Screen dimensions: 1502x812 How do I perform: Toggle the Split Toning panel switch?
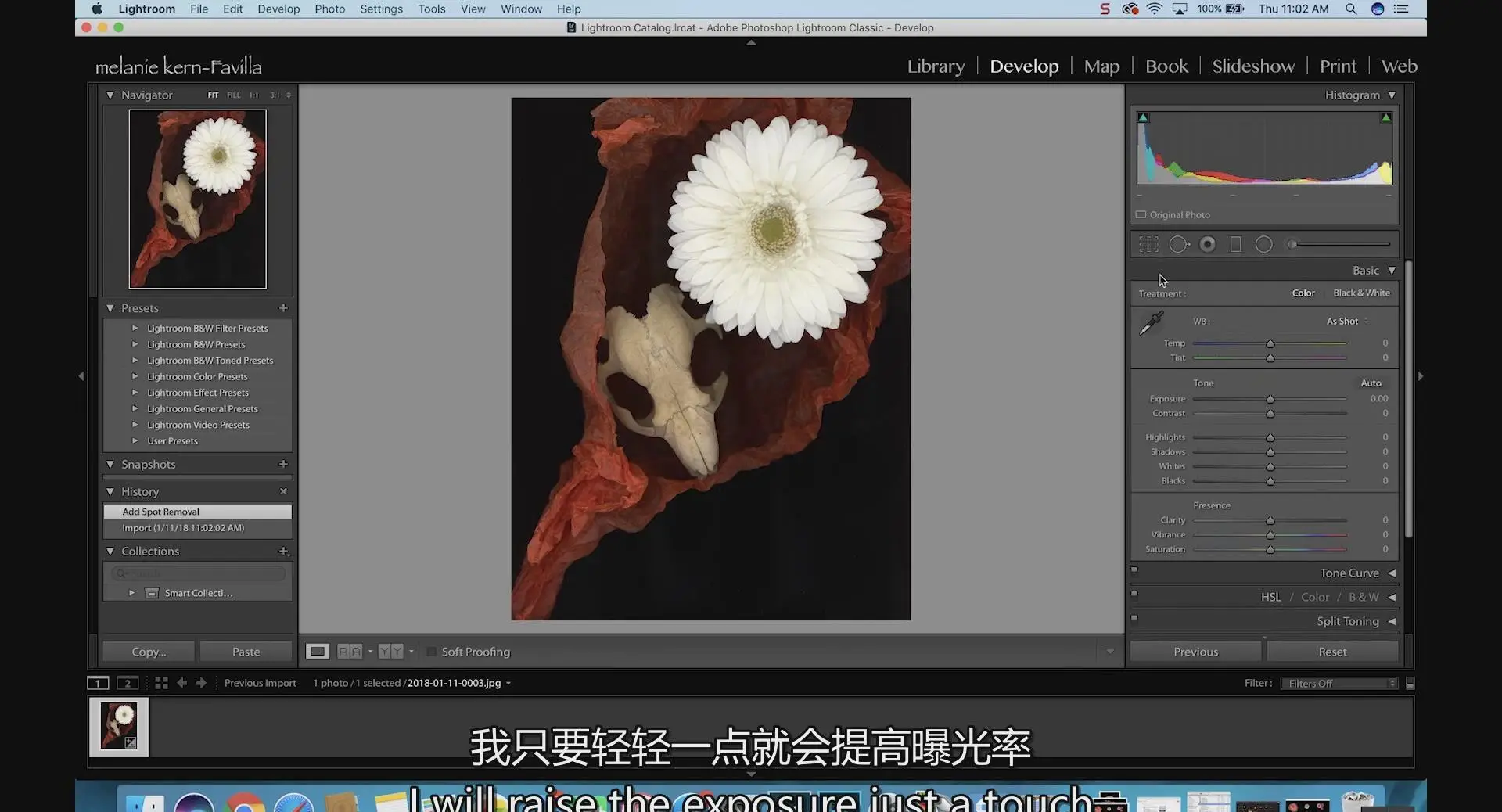[1134, 618]
